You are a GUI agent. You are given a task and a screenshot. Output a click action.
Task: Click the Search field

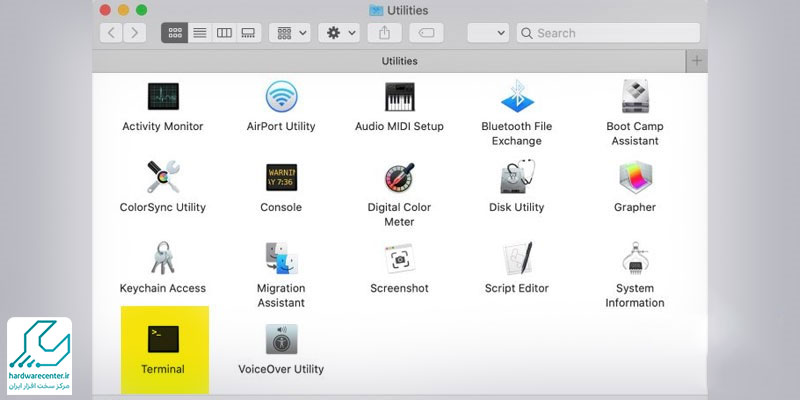pyautogui.click(x=608, y=33)
